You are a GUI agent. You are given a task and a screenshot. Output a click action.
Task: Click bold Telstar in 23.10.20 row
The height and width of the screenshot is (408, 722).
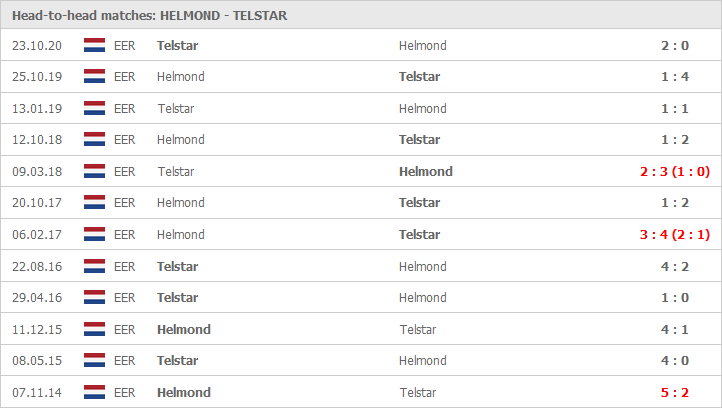[x=177, y=46]
